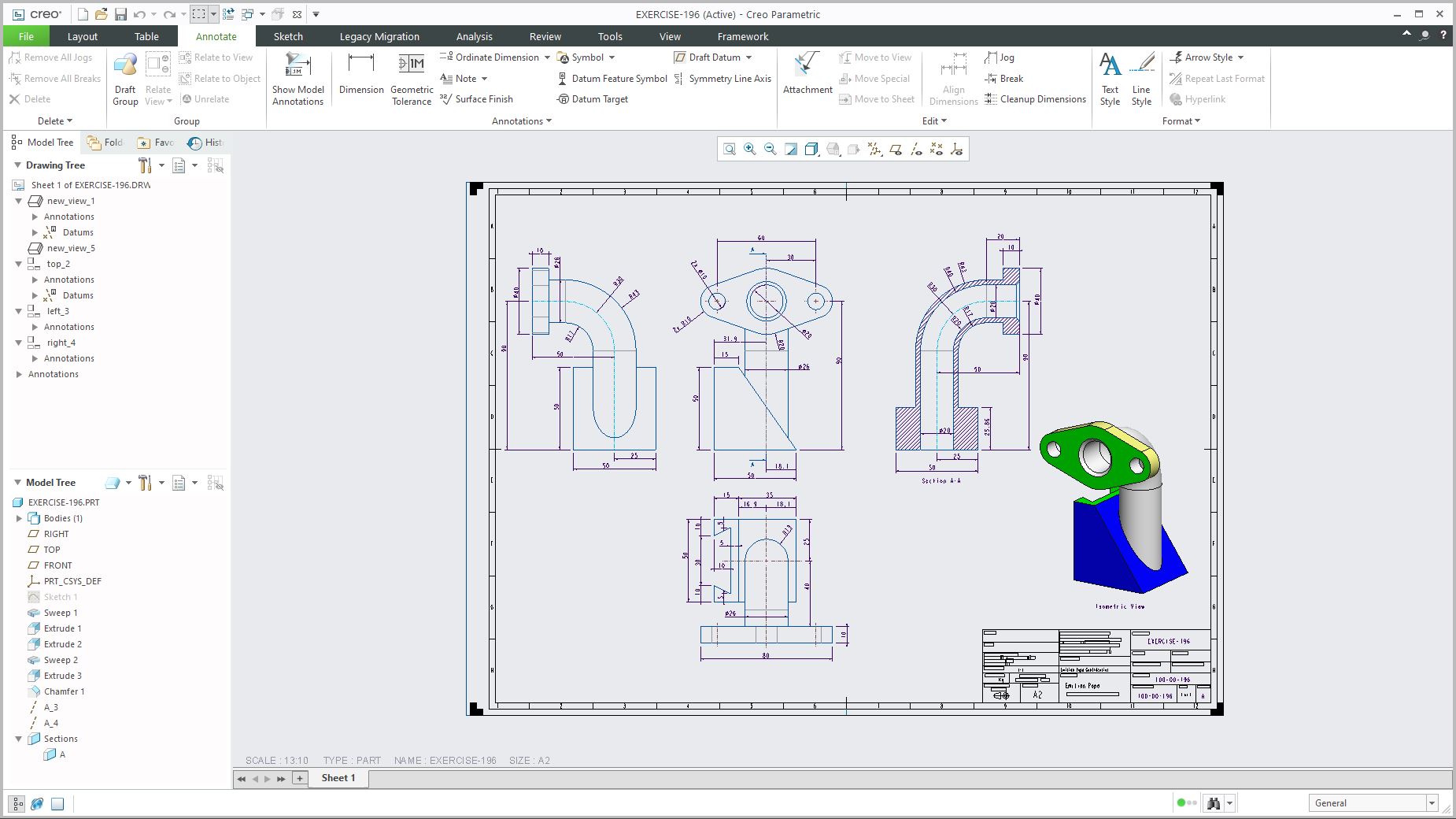This screenshot has width=1456, height=819.
Task: Add a new sheet with plus button
Action: pyautogui.click(x=300, y=778)
